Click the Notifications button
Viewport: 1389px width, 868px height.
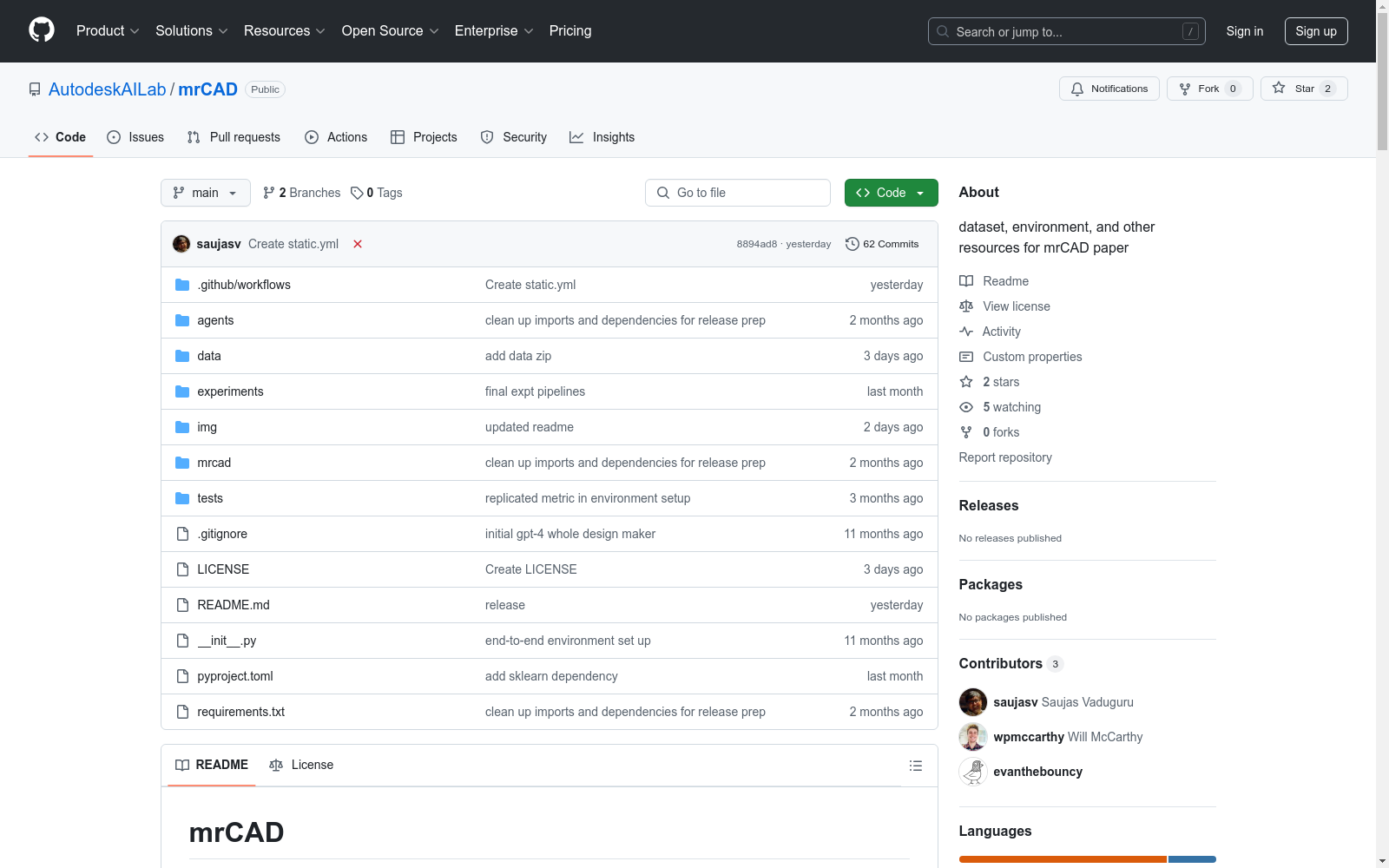pos(1109,89)
